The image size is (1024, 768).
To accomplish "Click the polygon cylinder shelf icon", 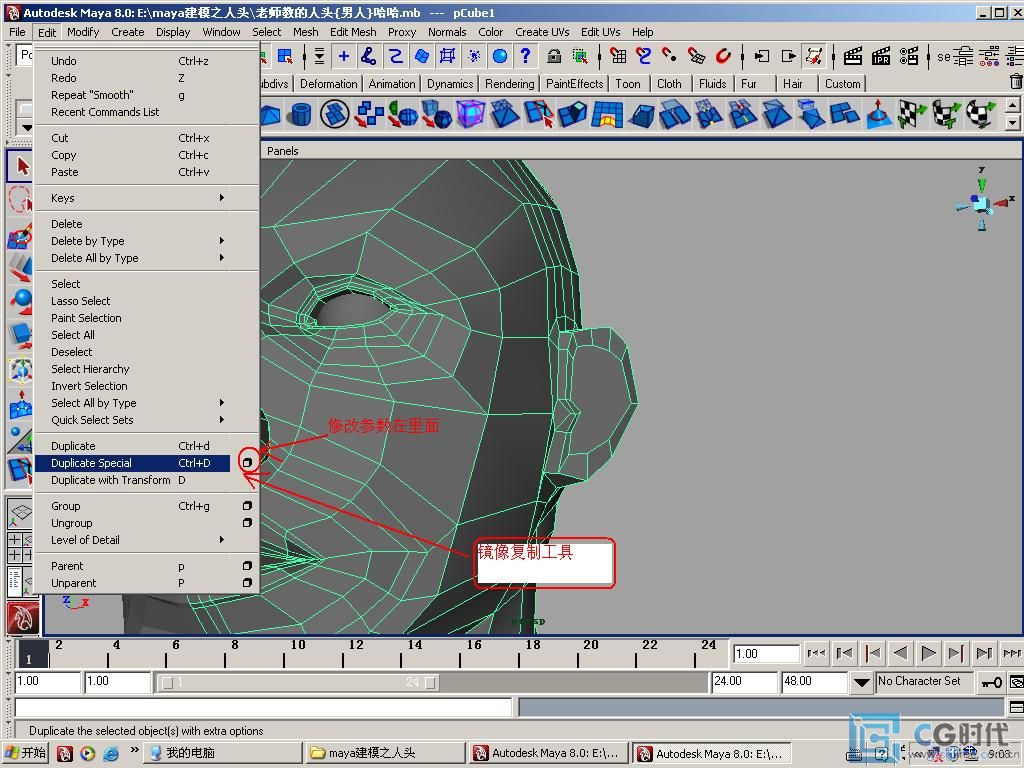I will click(x=301, y=114).
